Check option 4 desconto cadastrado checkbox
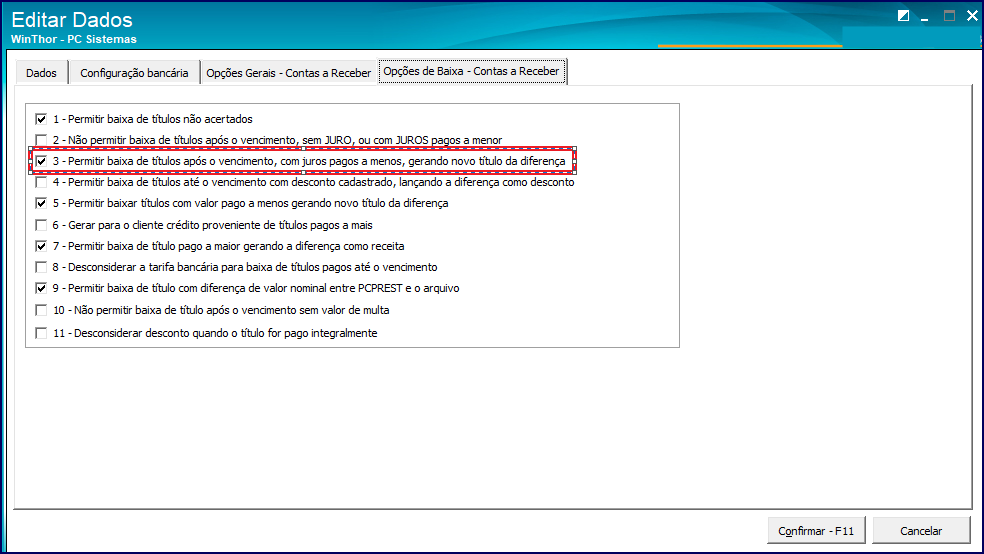984x554 pixels. coord(41,183)
